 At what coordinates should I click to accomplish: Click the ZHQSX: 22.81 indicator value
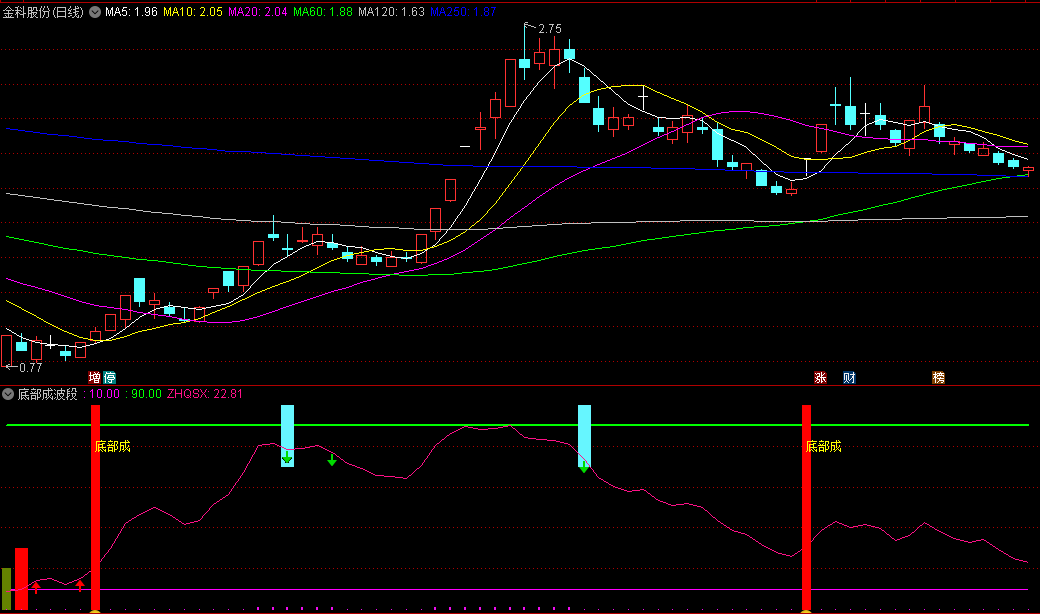click(x=205, y=394)
